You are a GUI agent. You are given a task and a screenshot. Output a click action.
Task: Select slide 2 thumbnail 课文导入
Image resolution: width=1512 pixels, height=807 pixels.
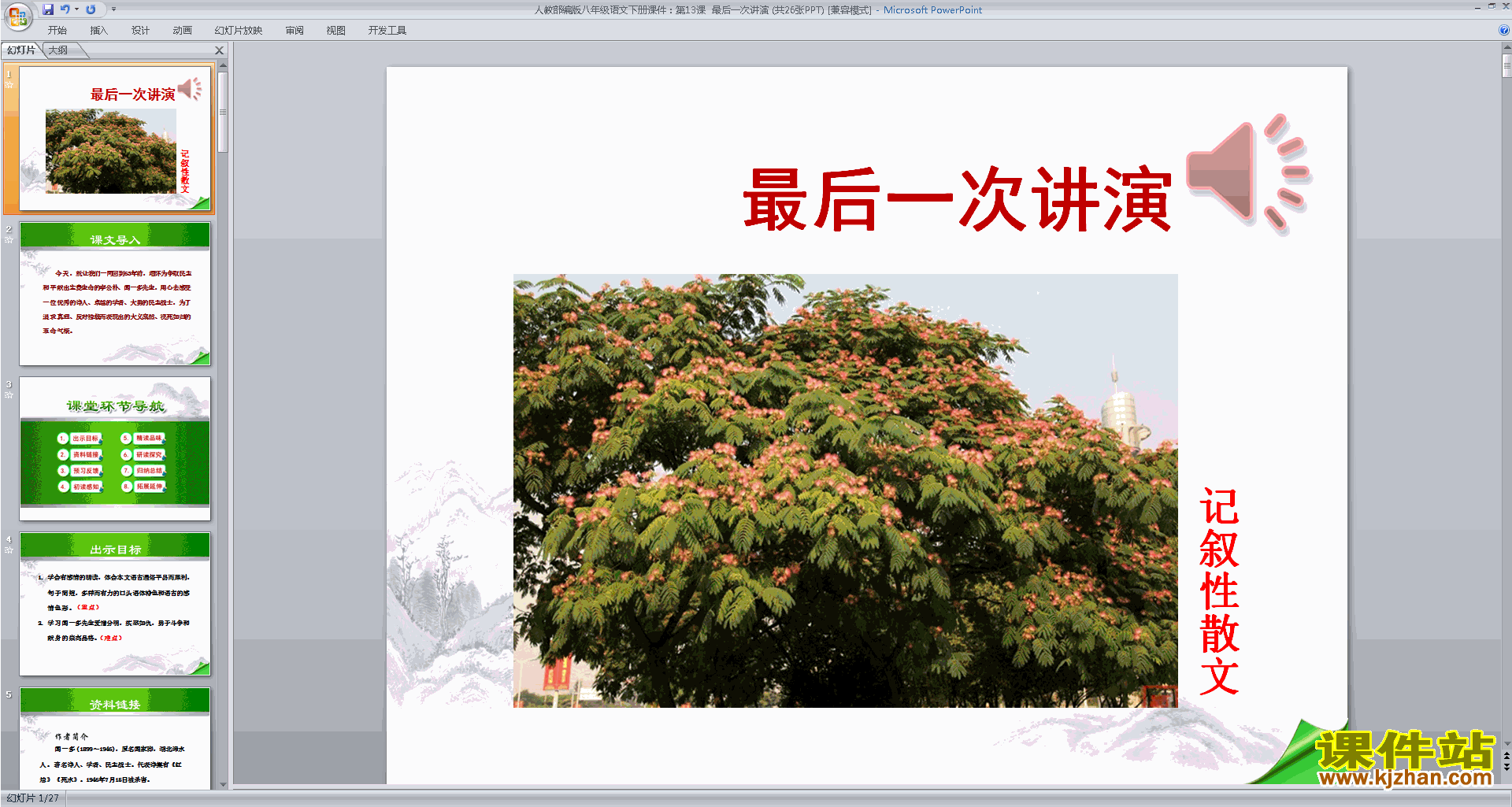(x=115, y=294)
